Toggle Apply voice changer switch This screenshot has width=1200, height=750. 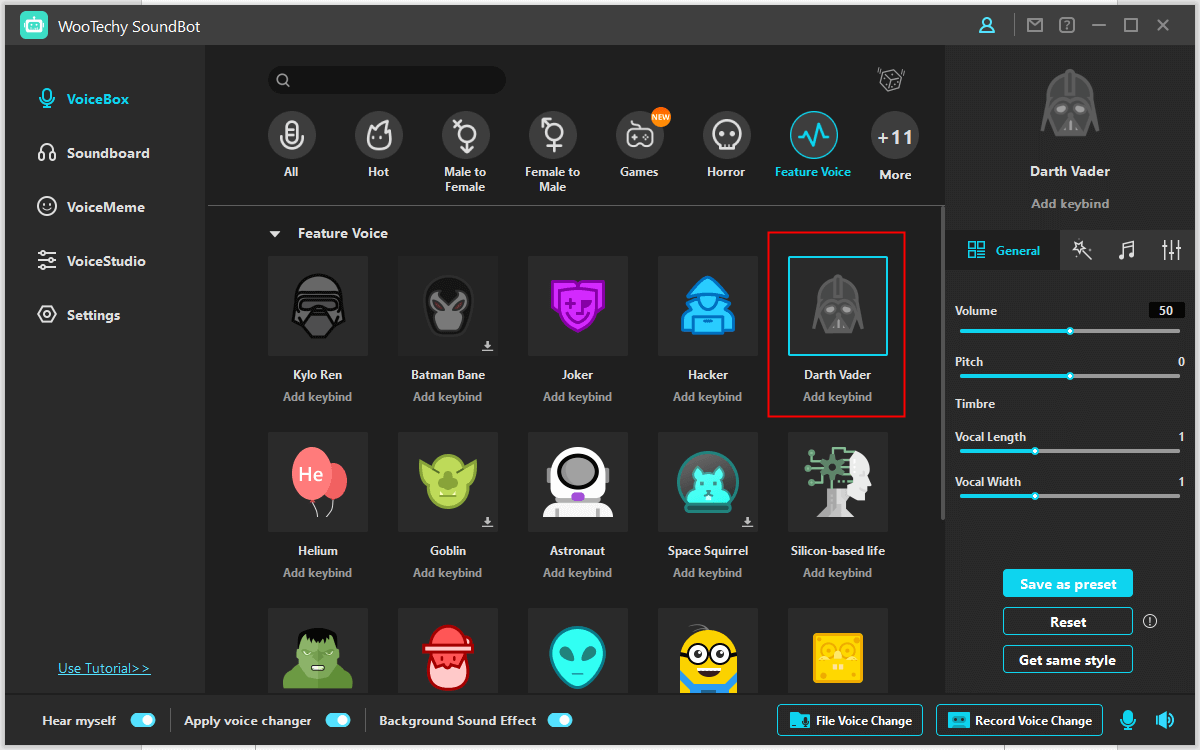tap(338, 720)
